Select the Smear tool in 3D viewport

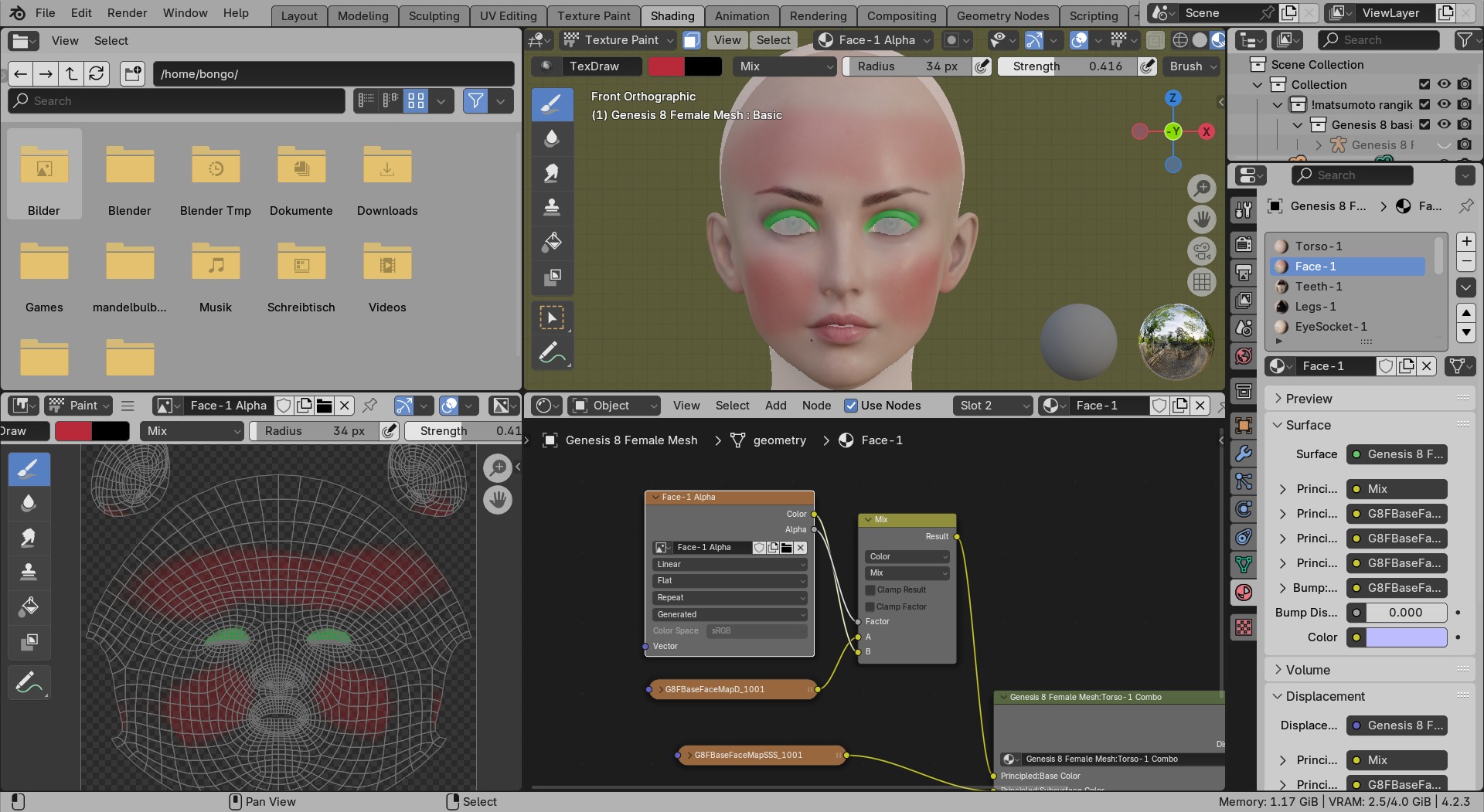(552, 173)
